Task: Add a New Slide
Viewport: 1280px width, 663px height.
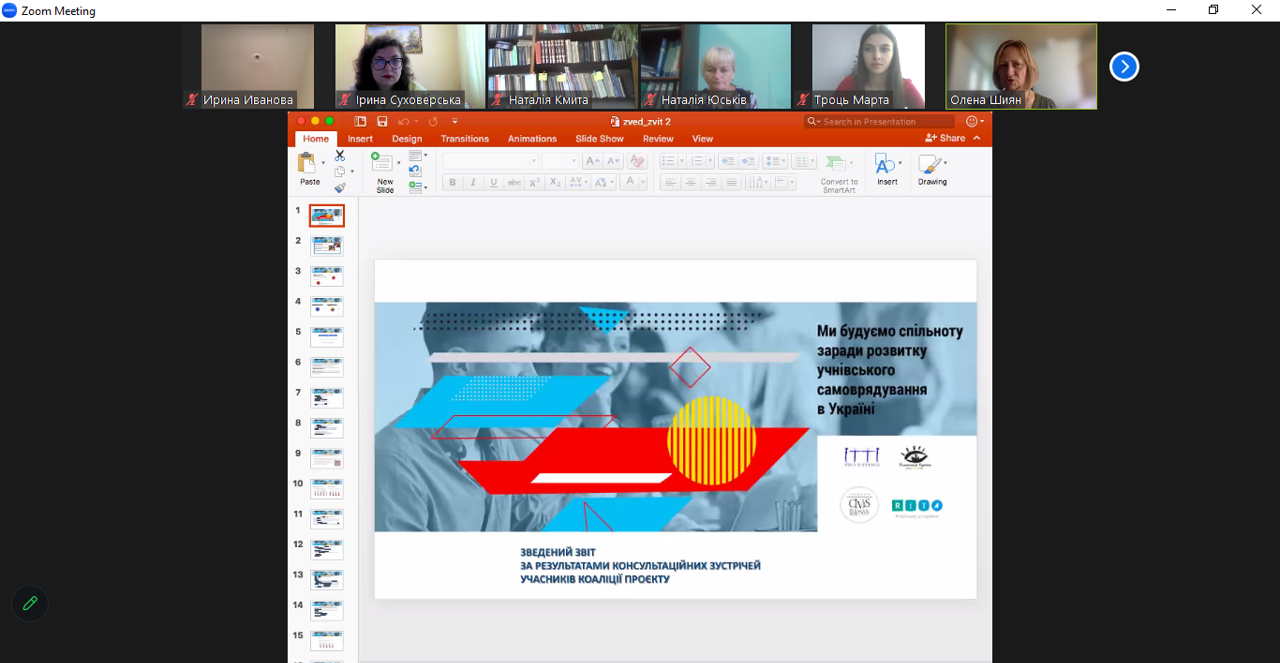Action: [383, 165]
